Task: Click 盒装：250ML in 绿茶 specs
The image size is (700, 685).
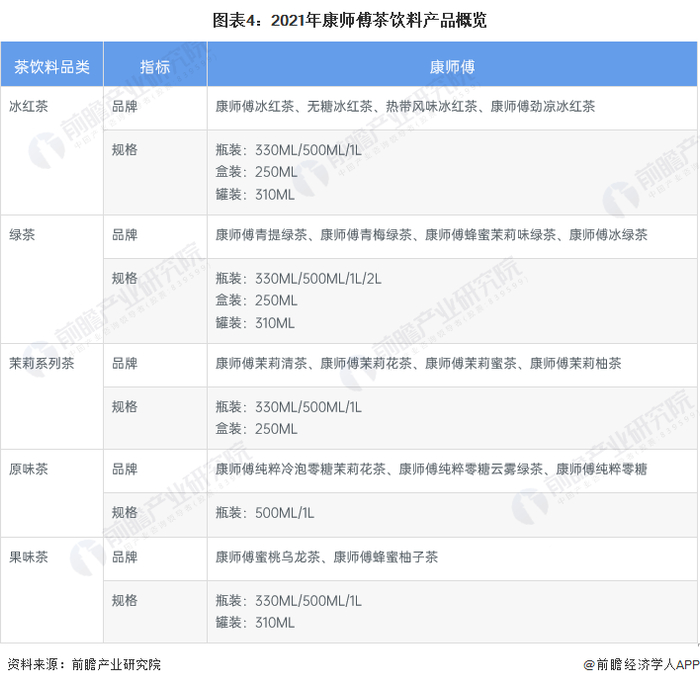Action: pyautogui.click(x=256, y=300)
